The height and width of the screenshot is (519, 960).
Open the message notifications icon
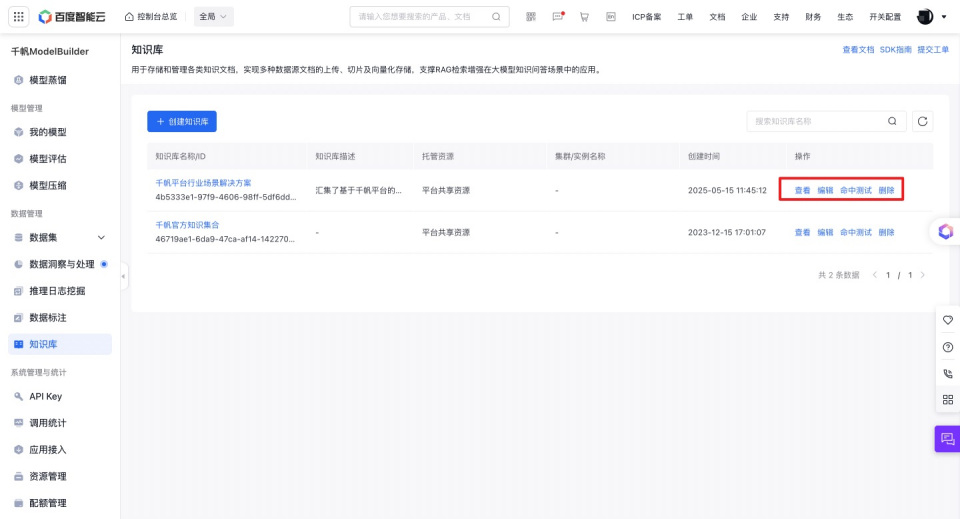(558, 17)
